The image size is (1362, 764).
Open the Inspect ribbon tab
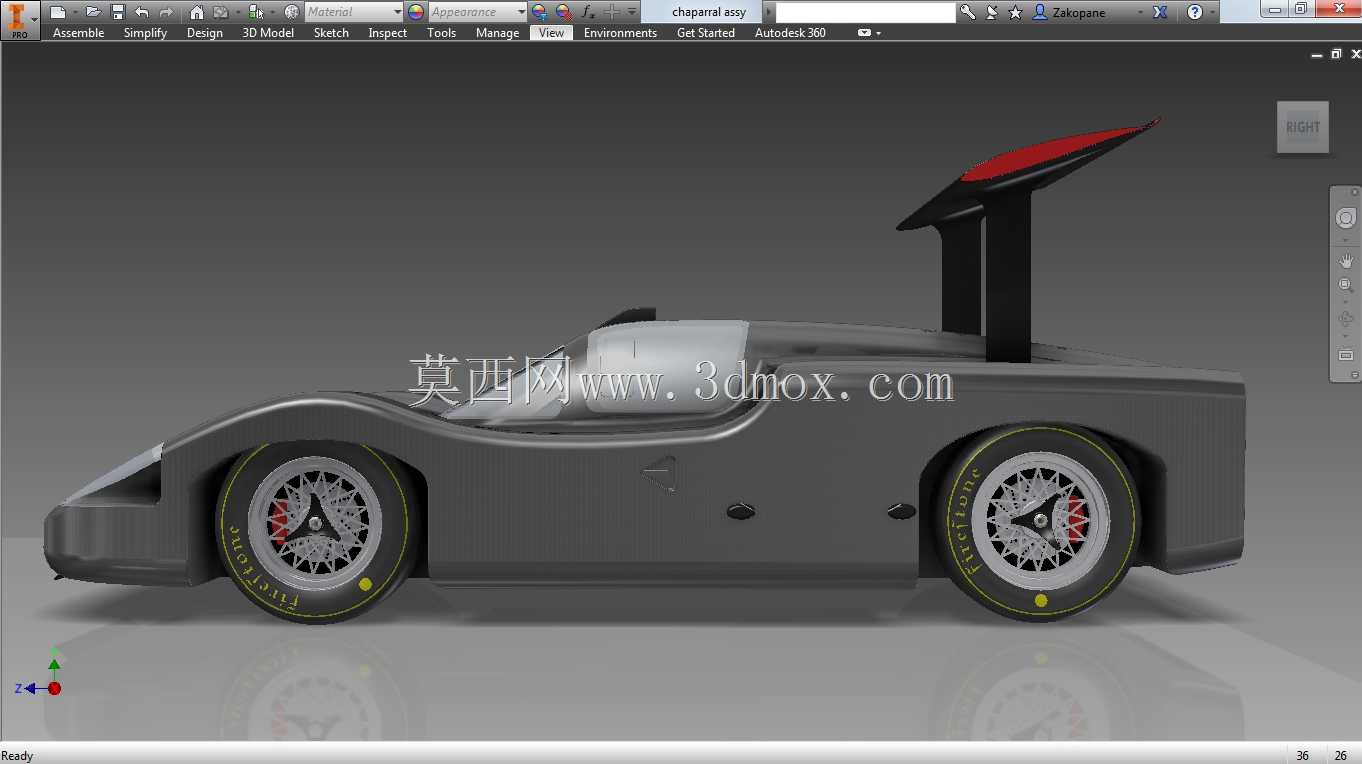coord(387,33)
